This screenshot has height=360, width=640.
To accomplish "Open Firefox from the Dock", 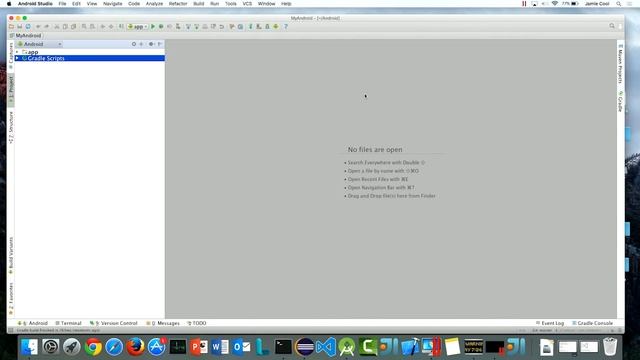I will [136, 347].
